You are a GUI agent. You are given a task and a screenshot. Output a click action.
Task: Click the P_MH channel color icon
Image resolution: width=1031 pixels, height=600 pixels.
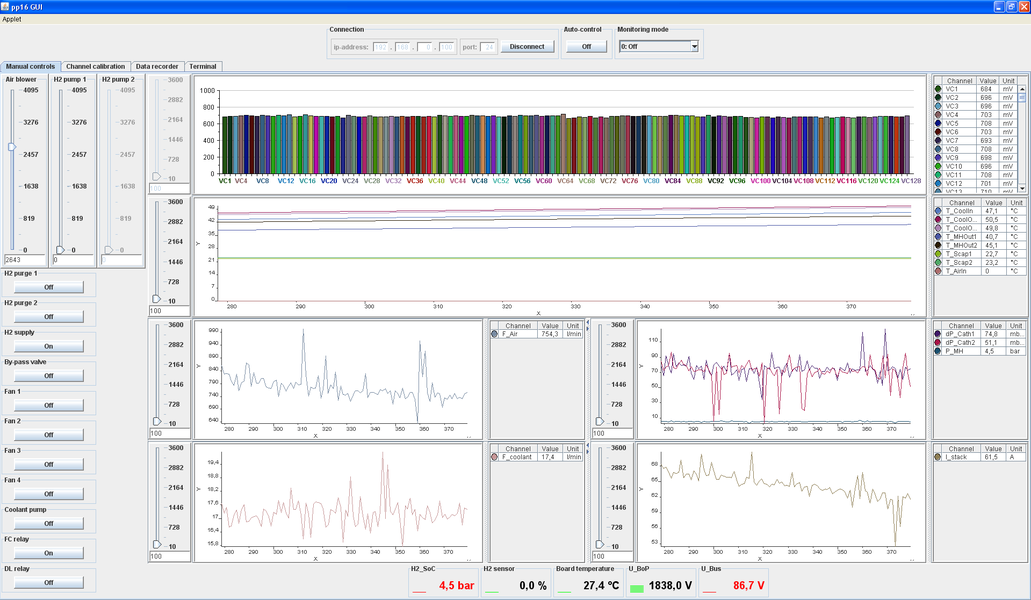click(938, 351)
